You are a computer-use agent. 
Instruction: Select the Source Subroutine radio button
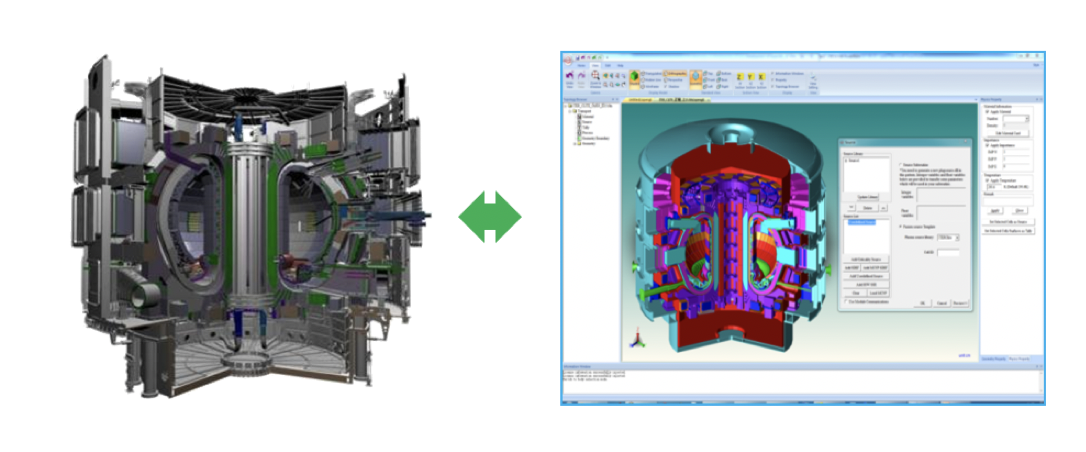(x=900, y=165)
